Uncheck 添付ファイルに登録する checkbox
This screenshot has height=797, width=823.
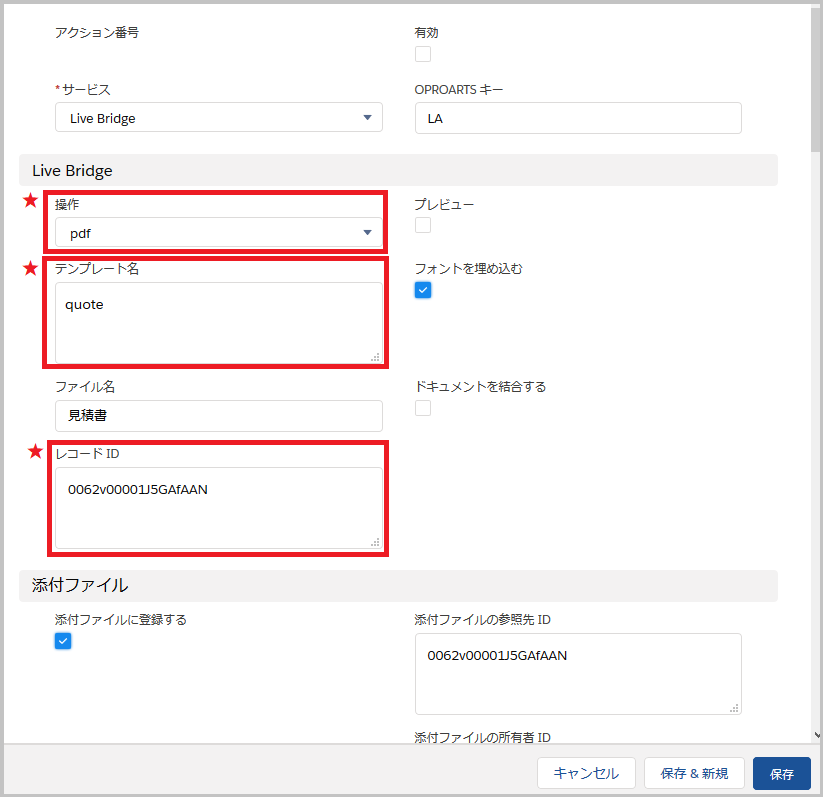click(x=63, y=641)
